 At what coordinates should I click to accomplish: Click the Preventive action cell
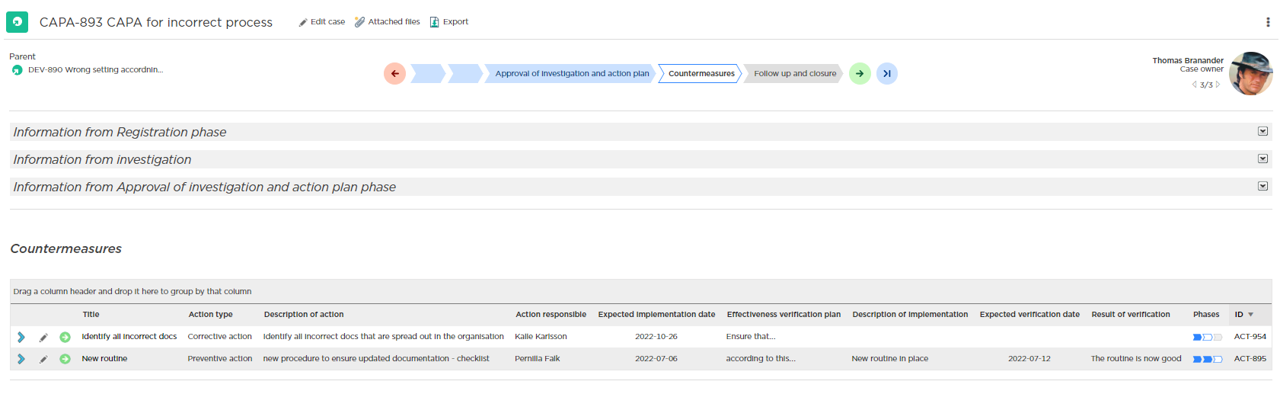(x=220, y=358)
